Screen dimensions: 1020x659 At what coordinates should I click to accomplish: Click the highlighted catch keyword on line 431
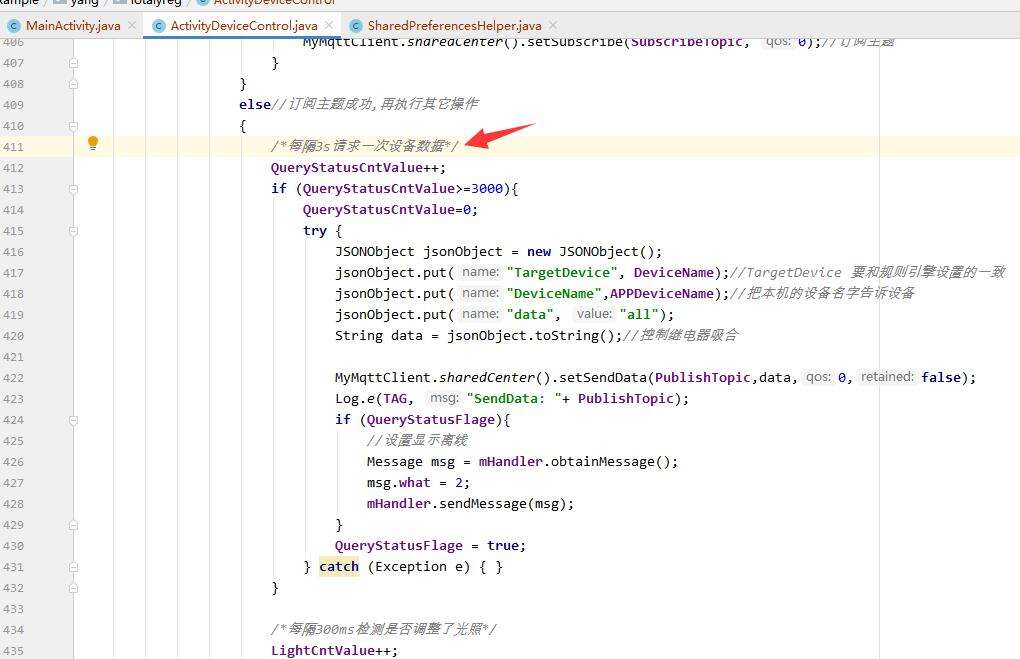click(339, 567)
